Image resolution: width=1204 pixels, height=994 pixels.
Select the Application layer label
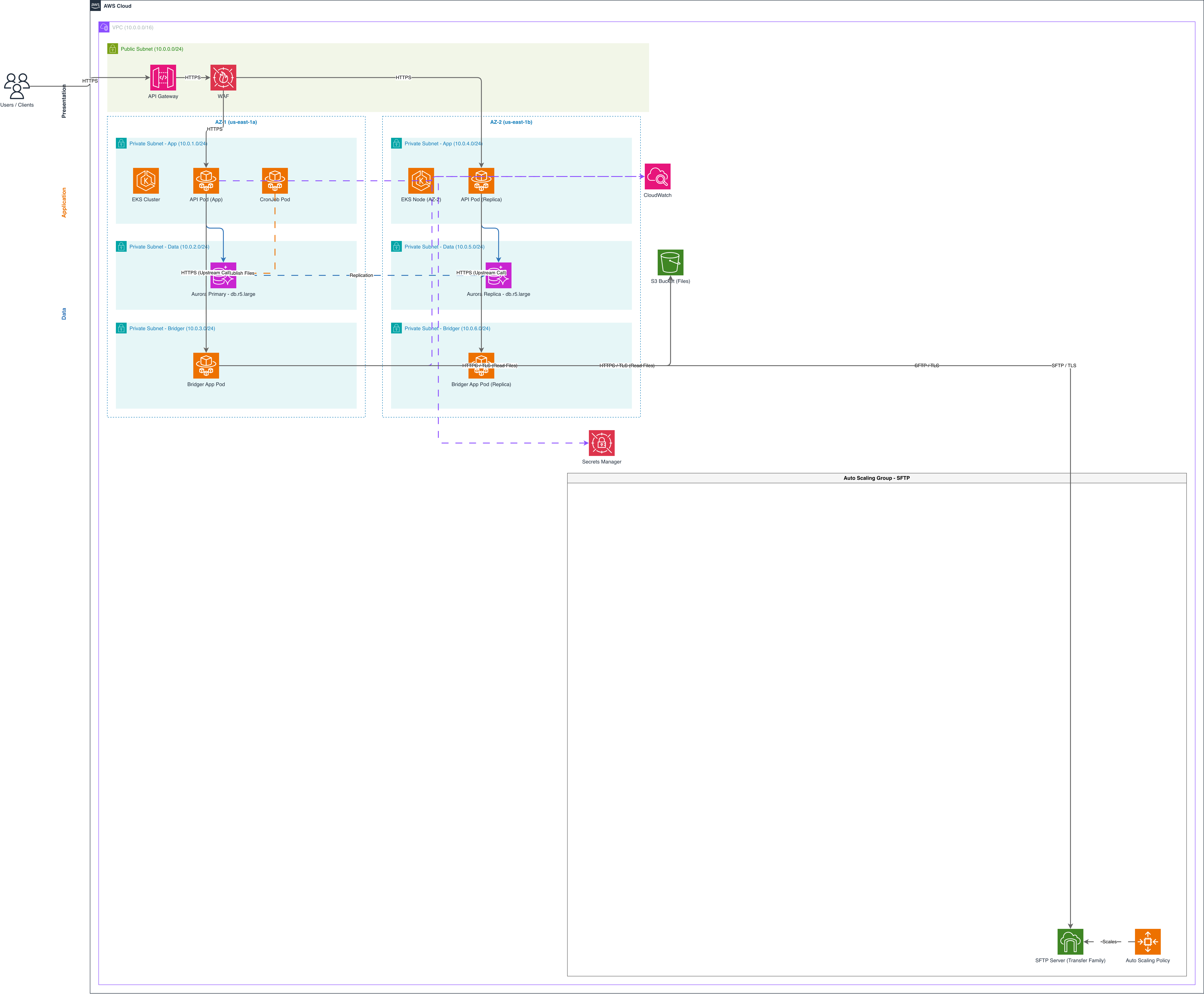[64, 203]
